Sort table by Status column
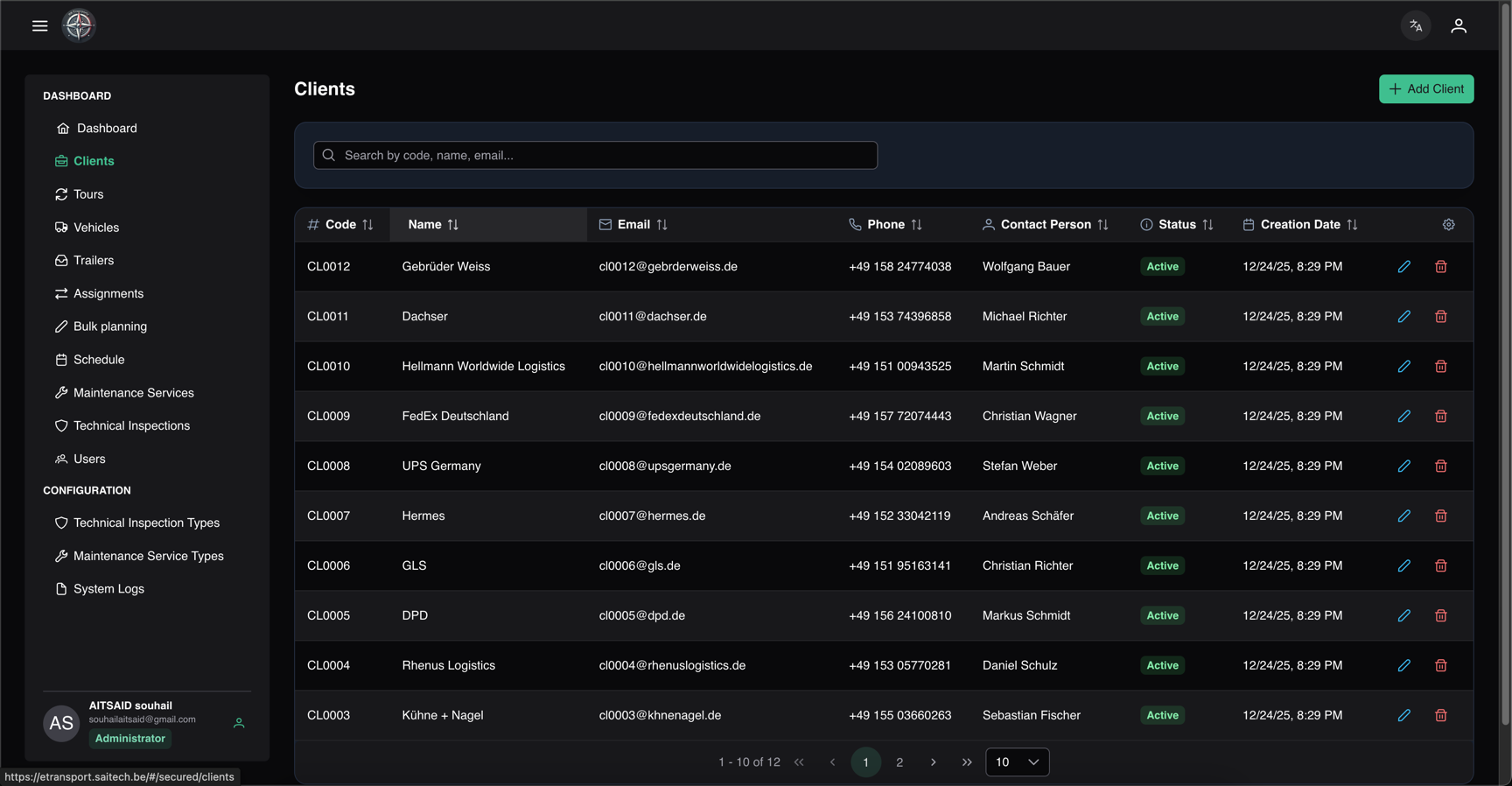Viewport: 1512px width, 786px height. point(1207,225)
